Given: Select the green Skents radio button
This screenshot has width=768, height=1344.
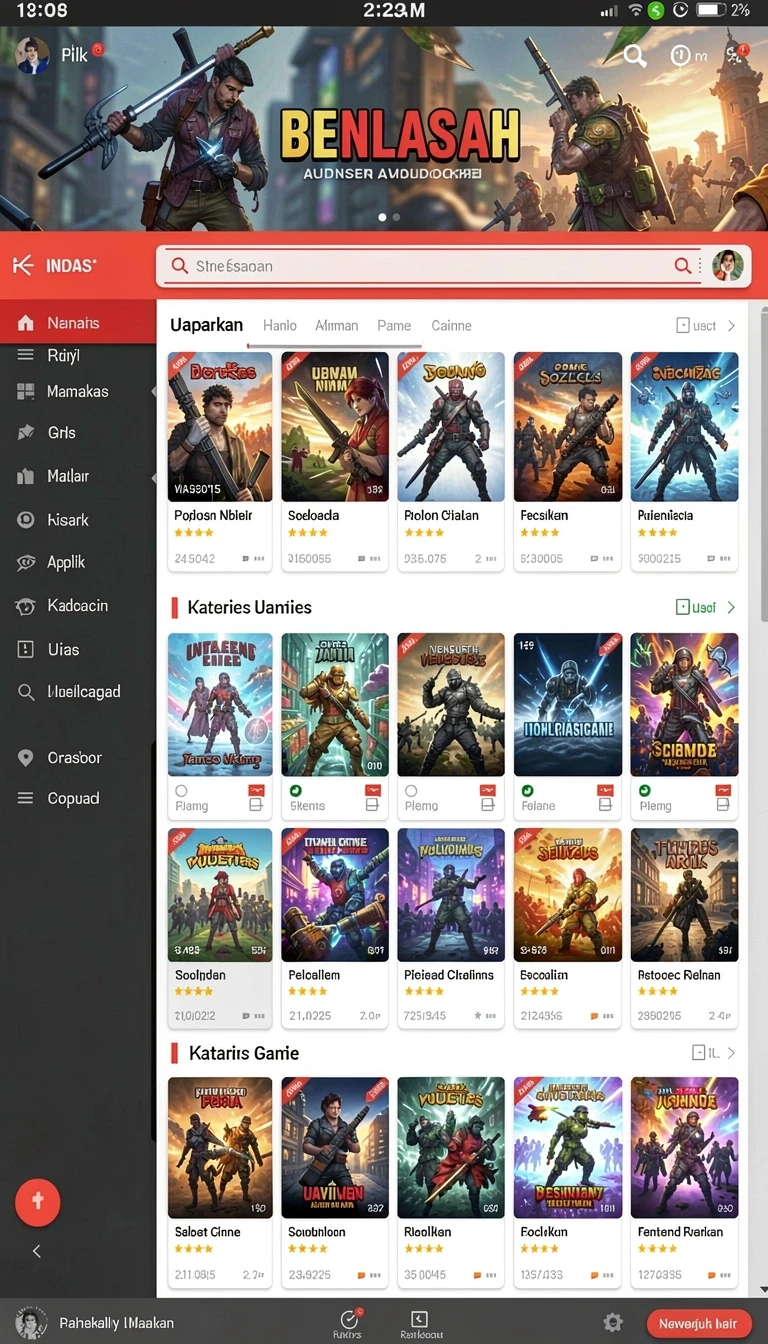Looking at the screenshot, I should coord(296,791).
